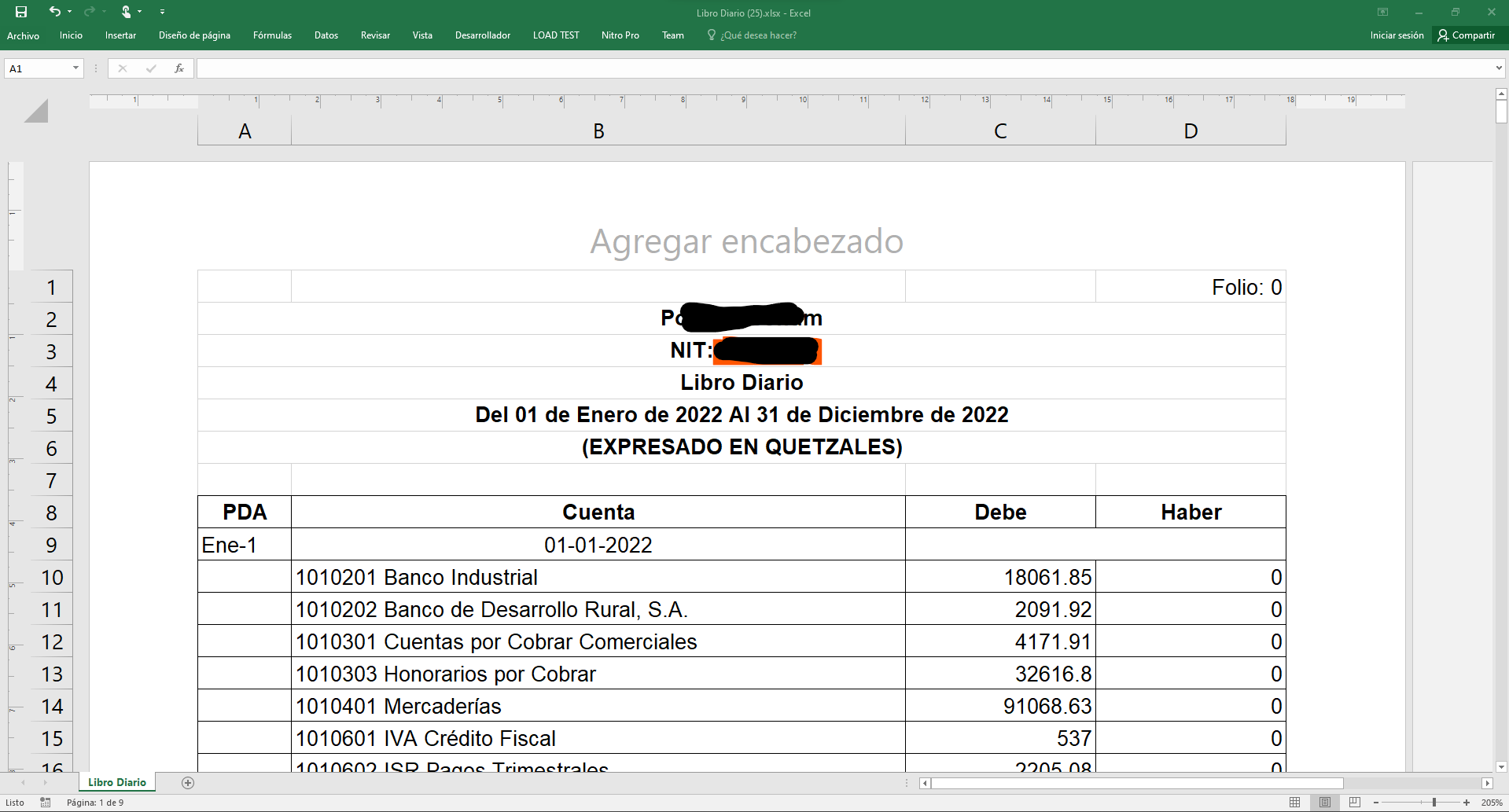This screenshot has height=812, width=1509.
Task: Click the Touch/Mouse mode hand icon
Action: coord(126,12)
